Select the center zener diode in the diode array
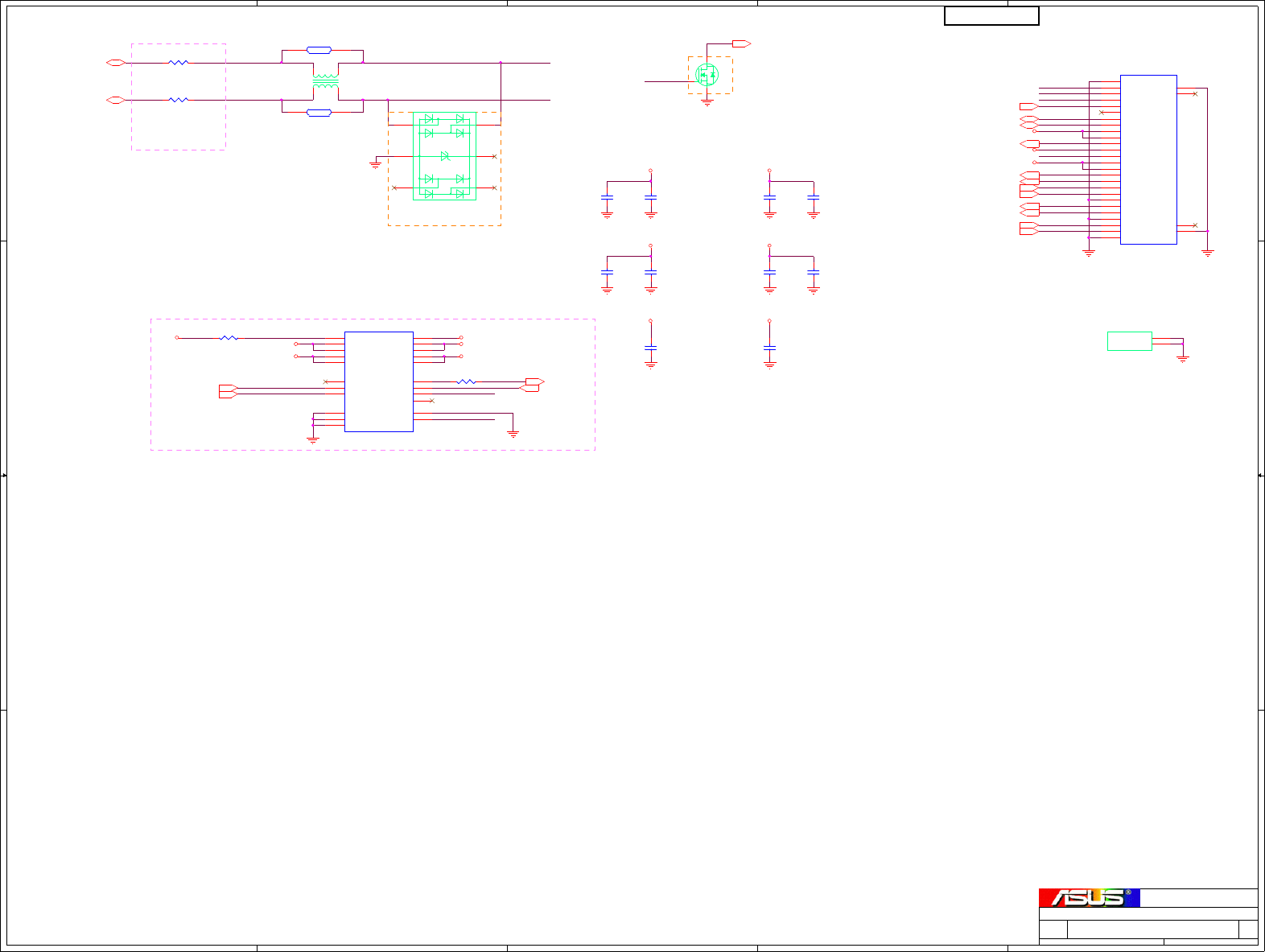Viewport: 1265px width, 952px height. pos(444,156)
